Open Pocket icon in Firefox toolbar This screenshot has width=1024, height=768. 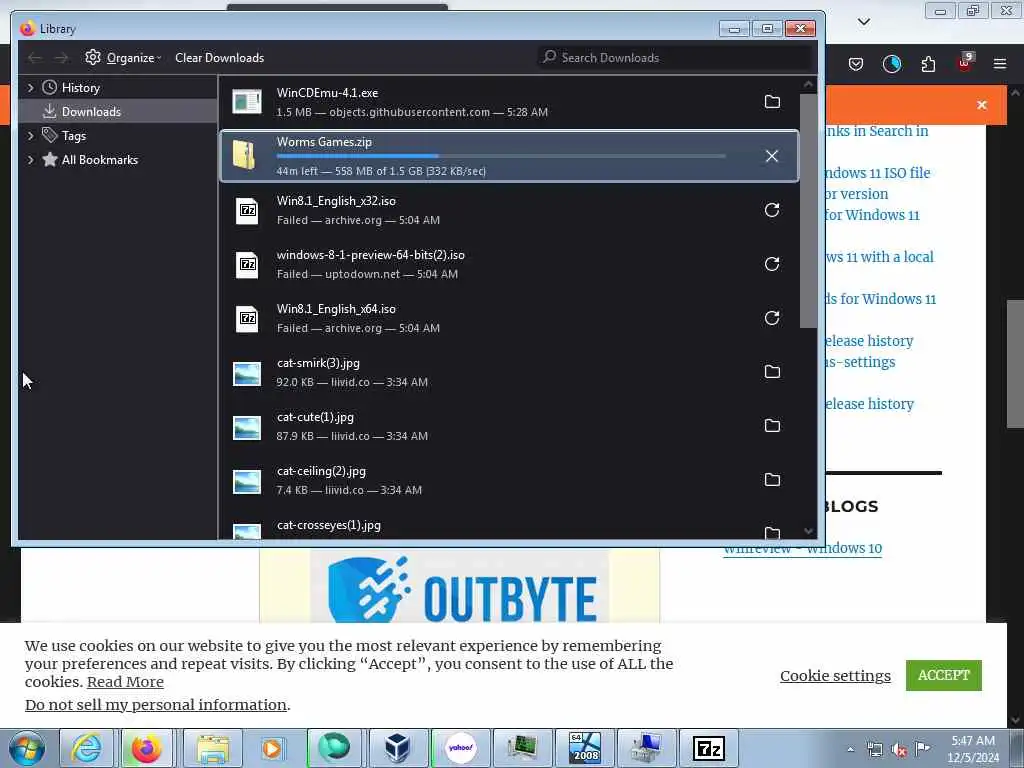point(856,64)
